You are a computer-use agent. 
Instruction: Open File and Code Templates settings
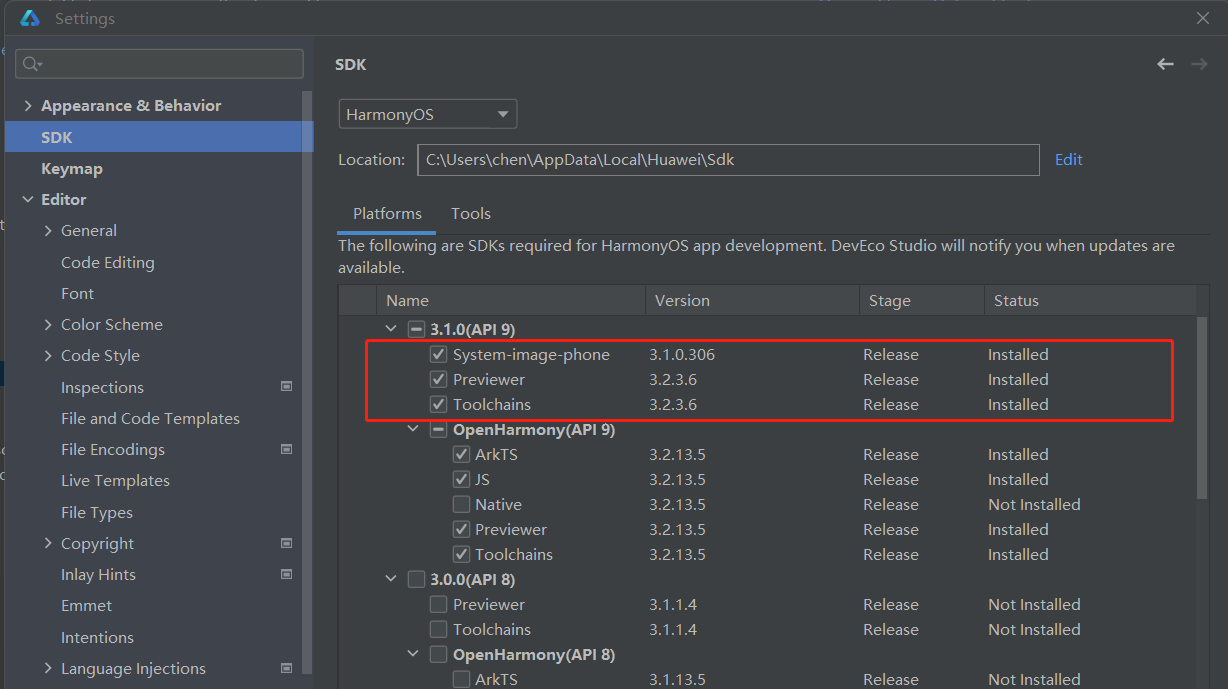tap(150, 418)
